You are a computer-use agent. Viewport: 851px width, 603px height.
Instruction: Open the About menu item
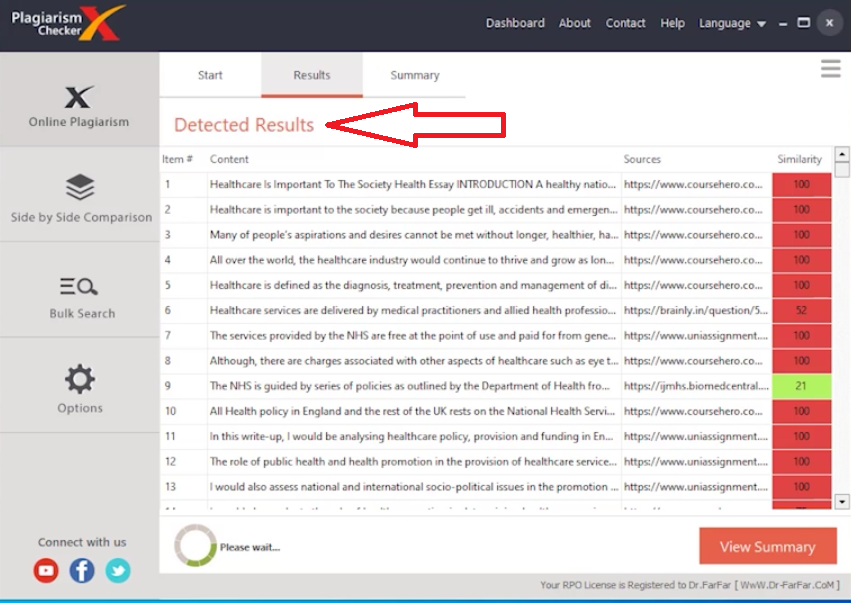point(575,23)
